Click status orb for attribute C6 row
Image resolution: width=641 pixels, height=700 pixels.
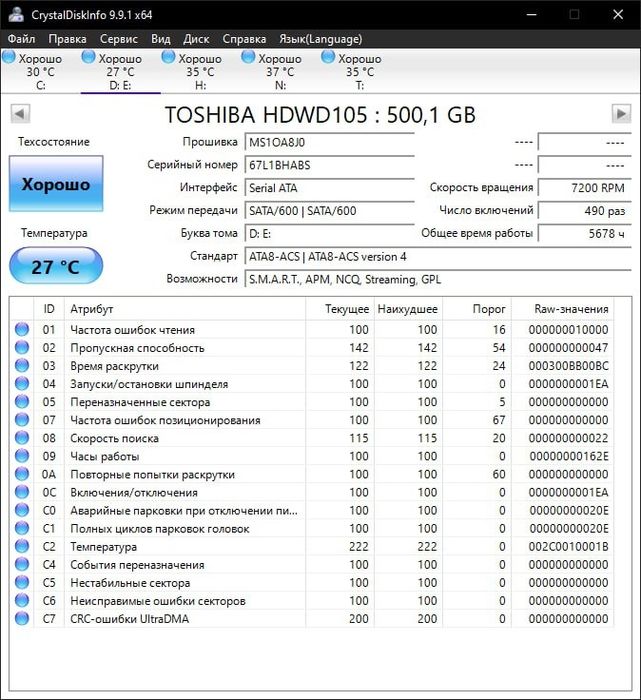(x=22, y=600)
